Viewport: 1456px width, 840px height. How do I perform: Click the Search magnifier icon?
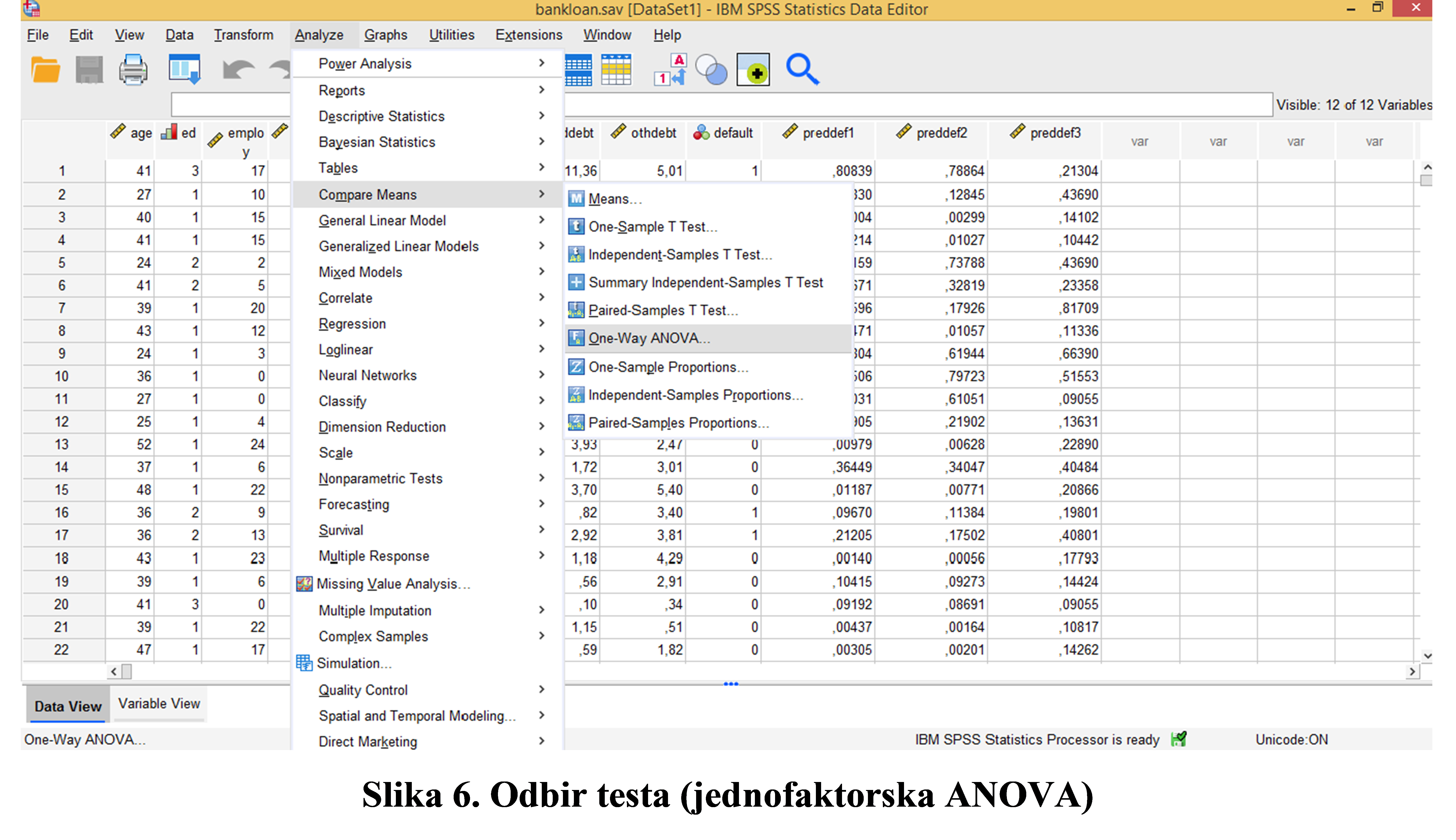coord(802,70)
